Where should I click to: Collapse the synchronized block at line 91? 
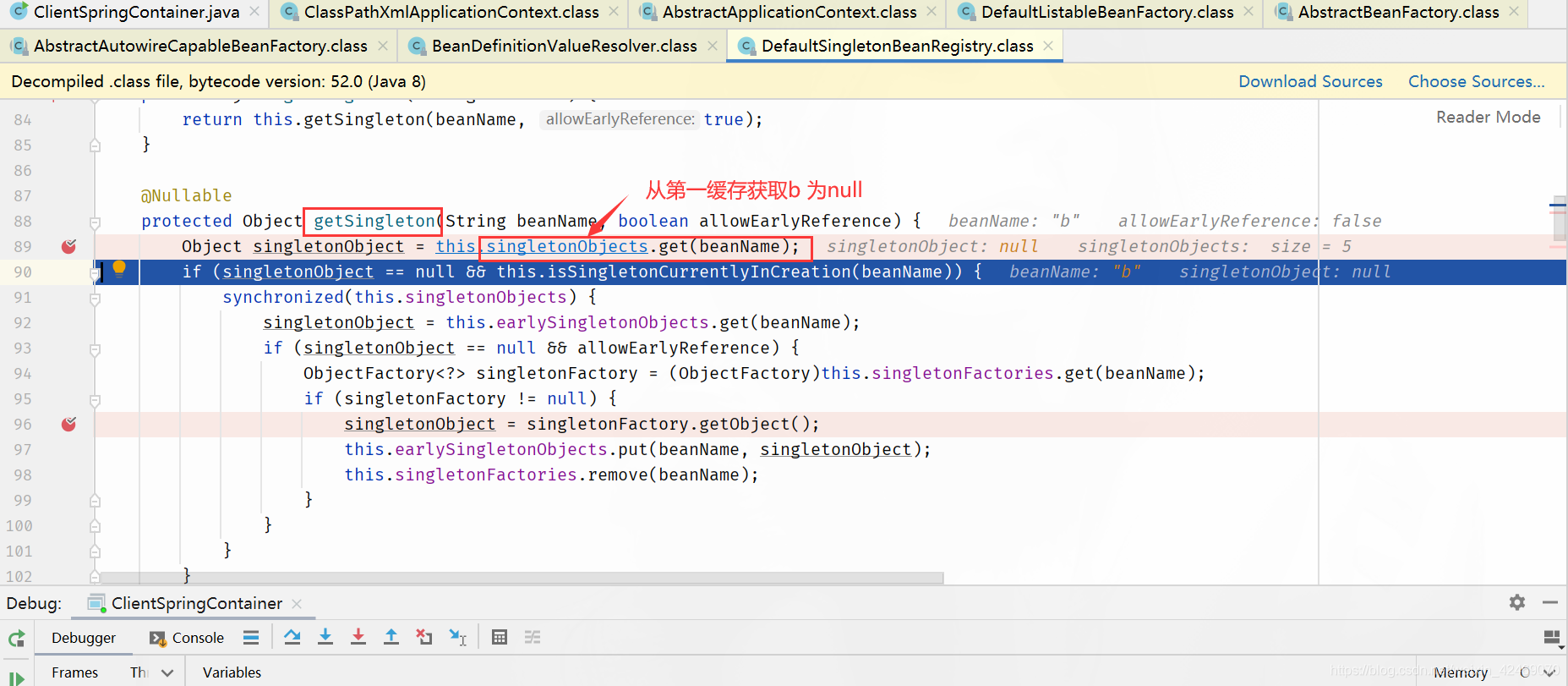click(x=95, y=299)
